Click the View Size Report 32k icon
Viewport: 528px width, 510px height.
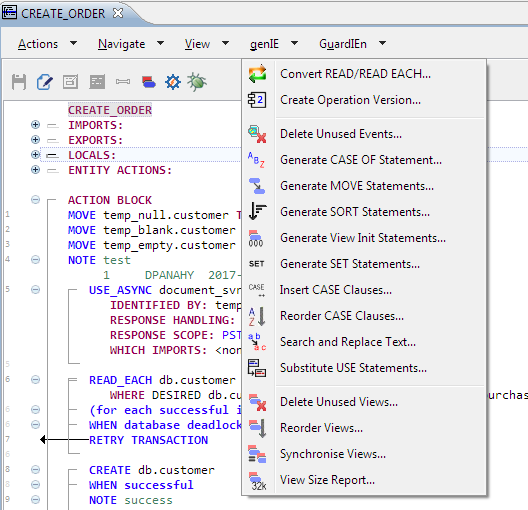(258, 481)
